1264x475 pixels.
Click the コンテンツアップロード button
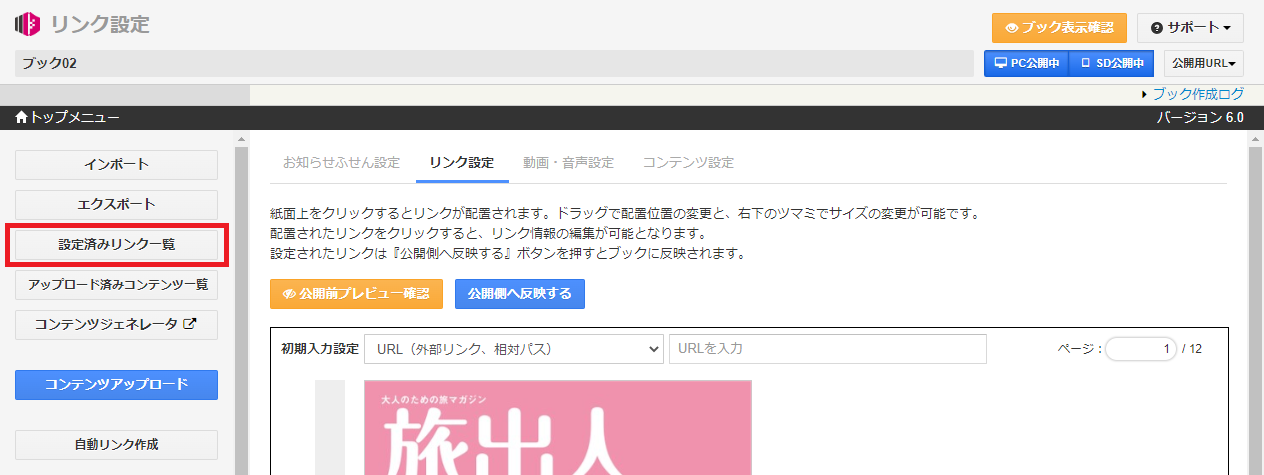116,384
